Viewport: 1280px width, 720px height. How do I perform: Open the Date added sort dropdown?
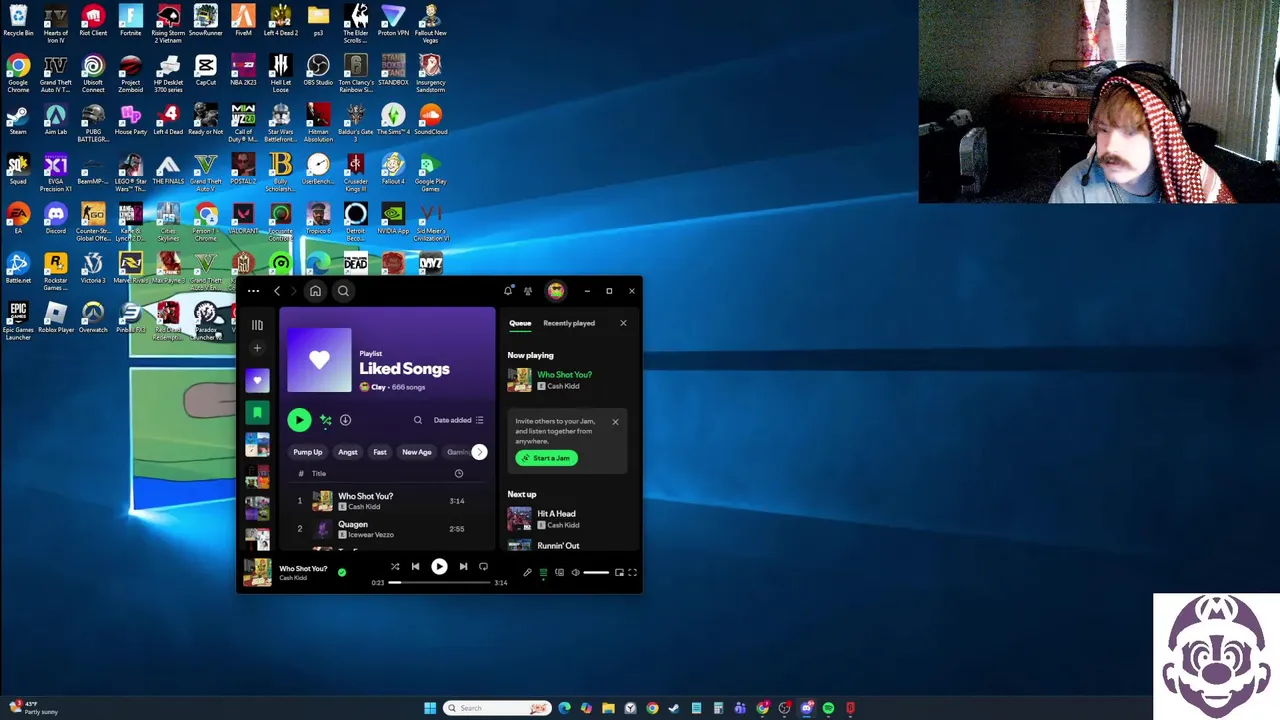458,420
